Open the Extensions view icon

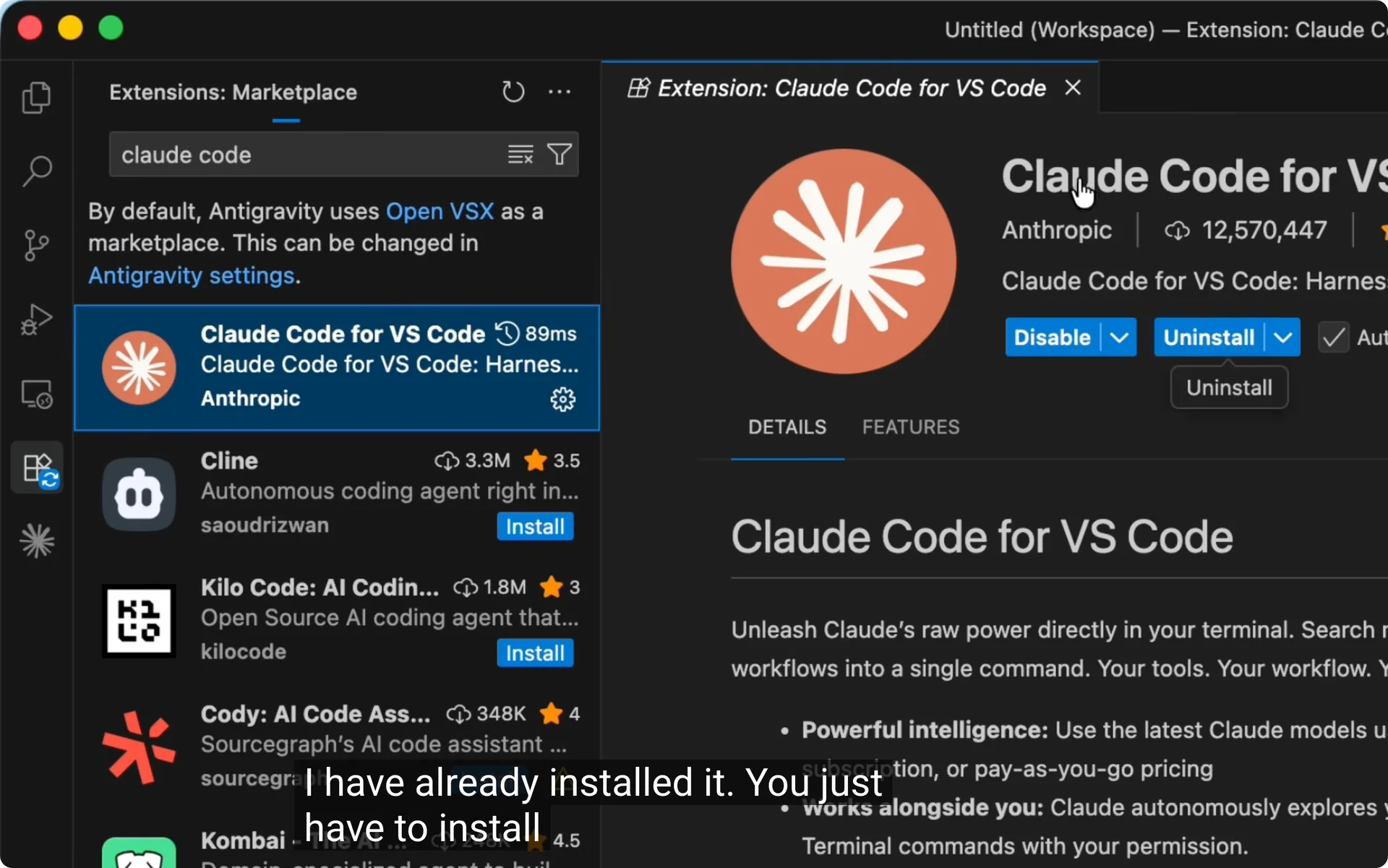pos(37,468)
